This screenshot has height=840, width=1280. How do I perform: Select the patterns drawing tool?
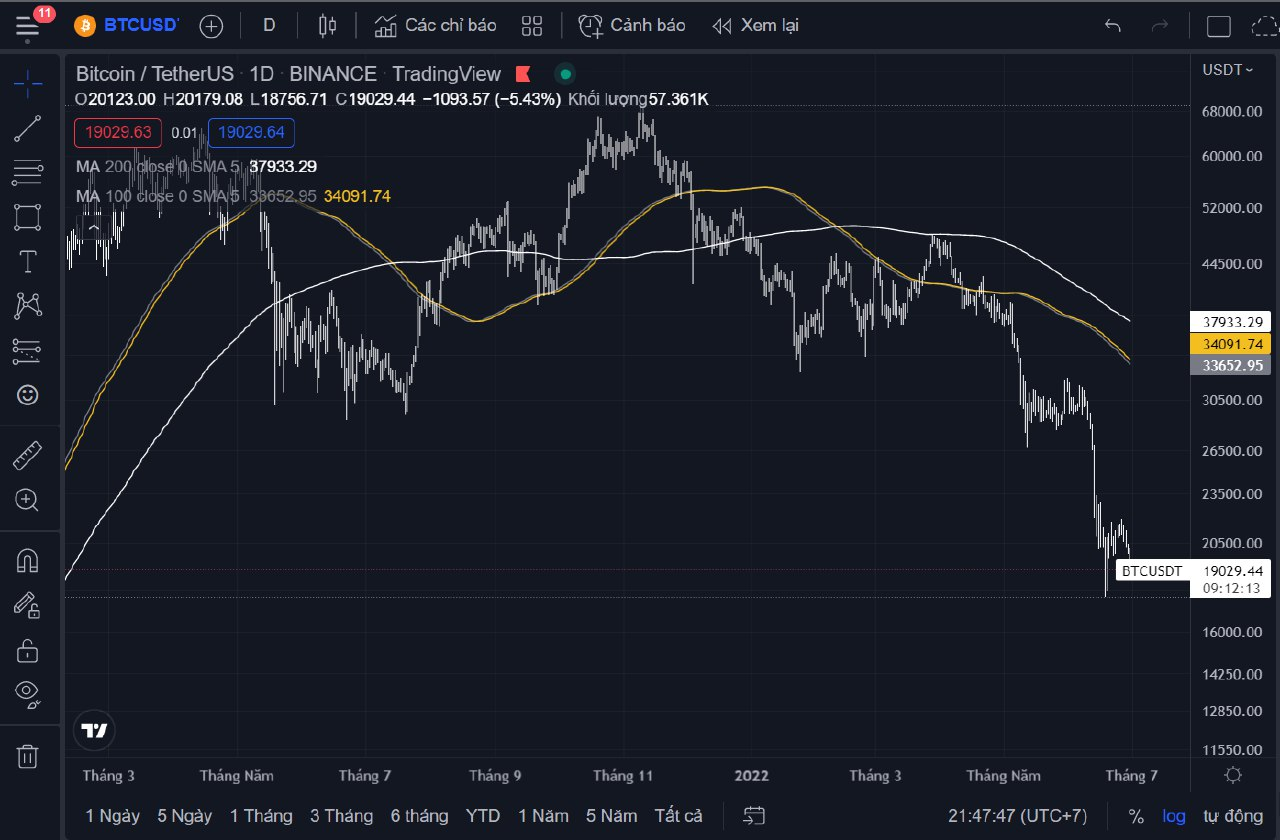point(28,306)
